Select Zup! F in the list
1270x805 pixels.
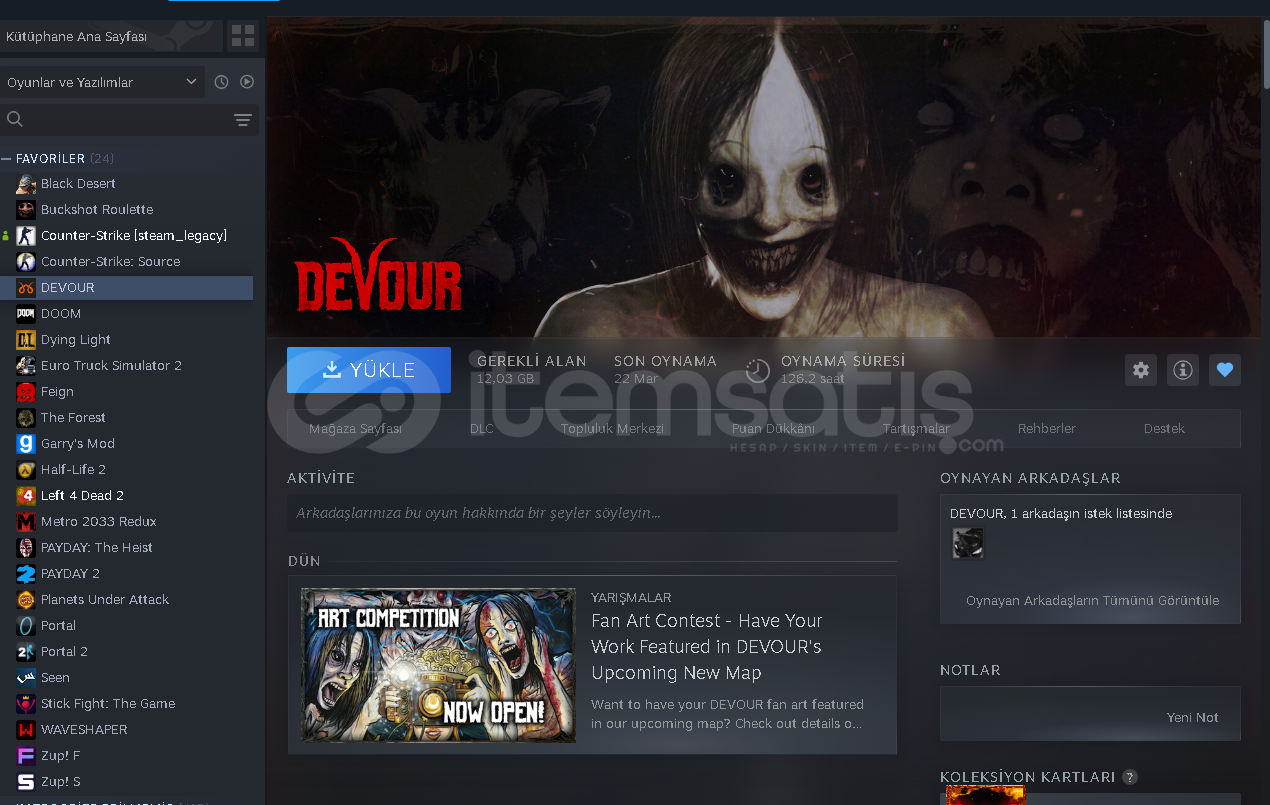[60, 755]
